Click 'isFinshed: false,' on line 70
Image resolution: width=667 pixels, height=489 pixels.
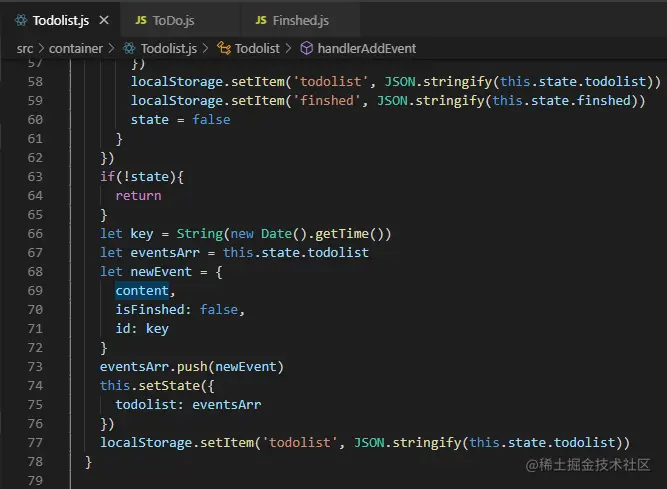[x=180, y=310]
